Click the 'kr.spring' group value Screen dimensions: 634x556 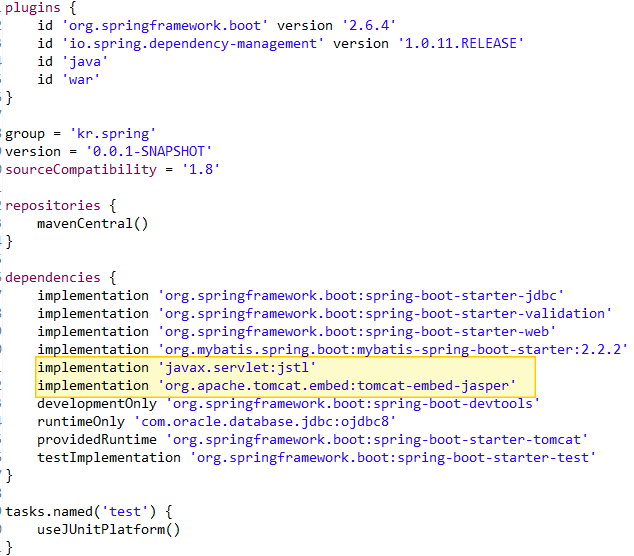coord(113,134)
